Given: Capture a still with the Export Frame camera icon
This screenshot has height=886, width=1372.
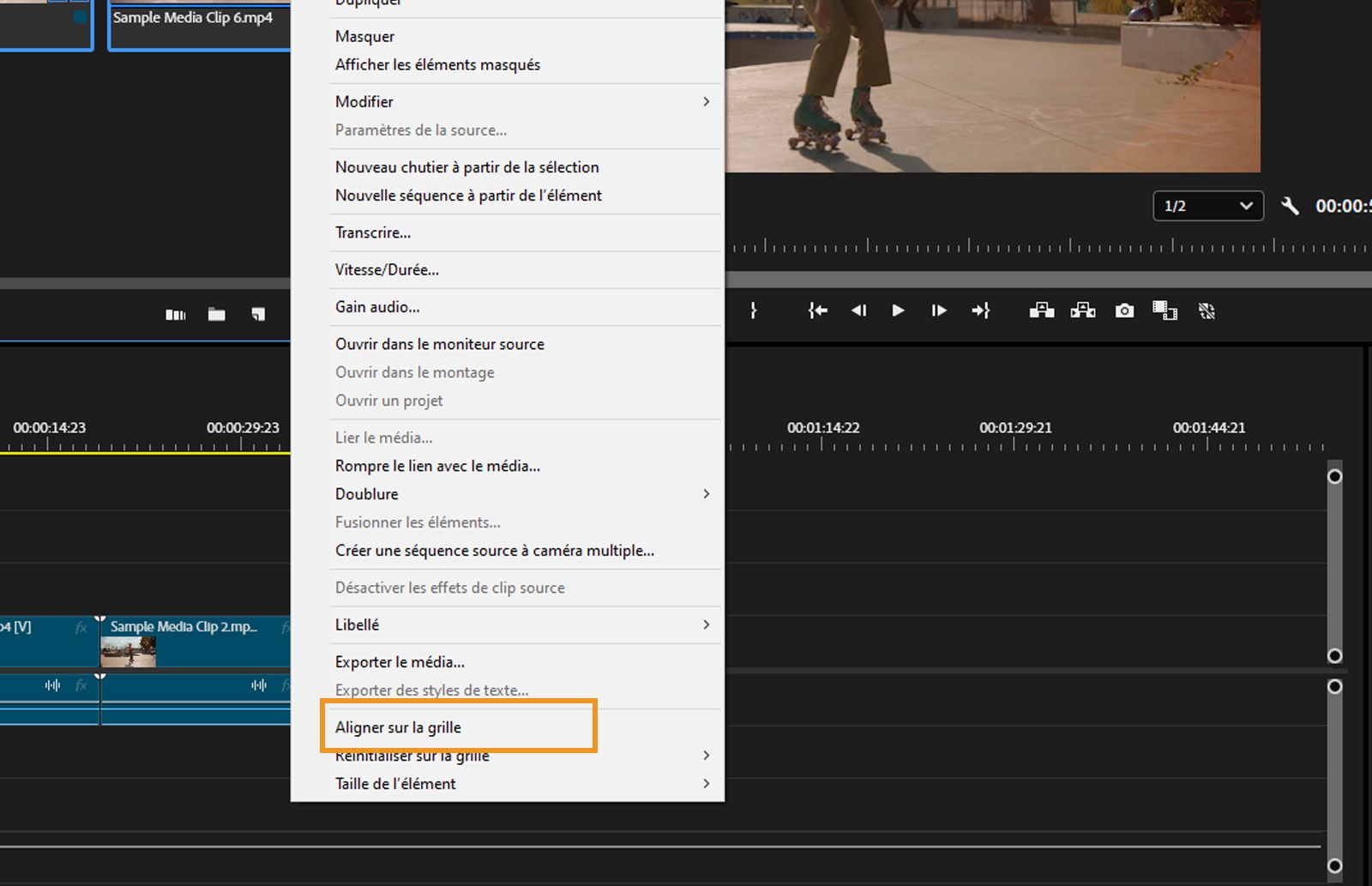Looking at the screenshot, I should [1124, 310].
